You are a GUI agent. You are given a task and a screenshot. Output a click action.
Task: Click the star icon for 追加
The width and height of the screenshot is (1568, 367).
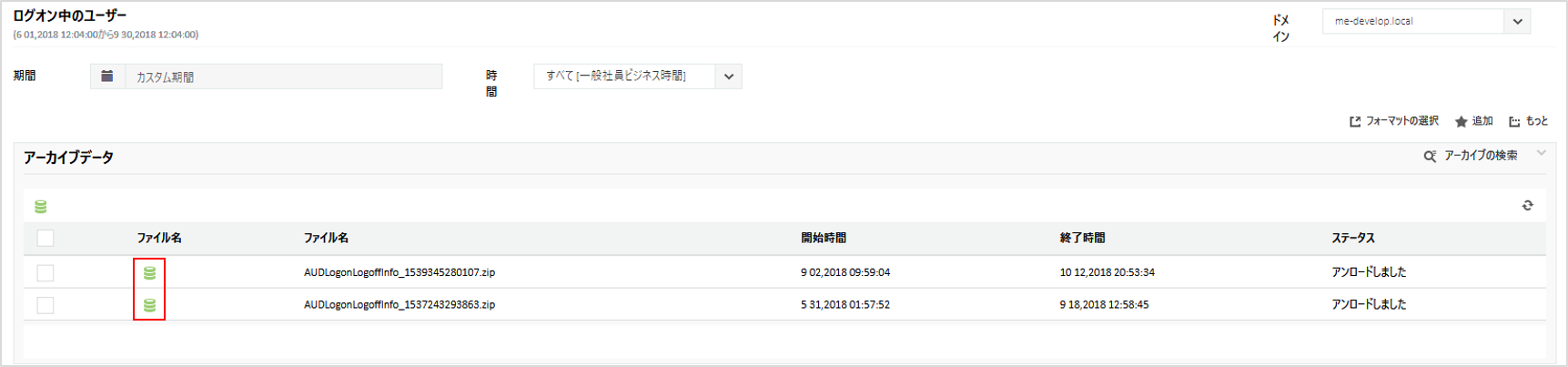(x=1461, y=122)
